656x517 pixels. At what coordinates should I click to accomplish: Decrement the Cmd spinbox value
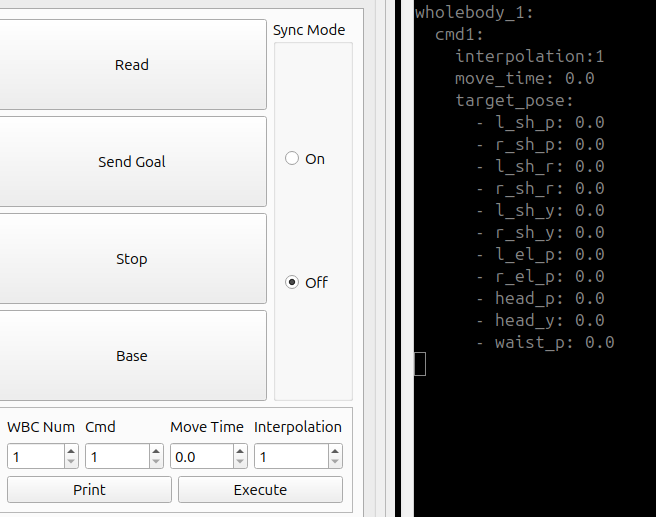[x=156, y=462]
